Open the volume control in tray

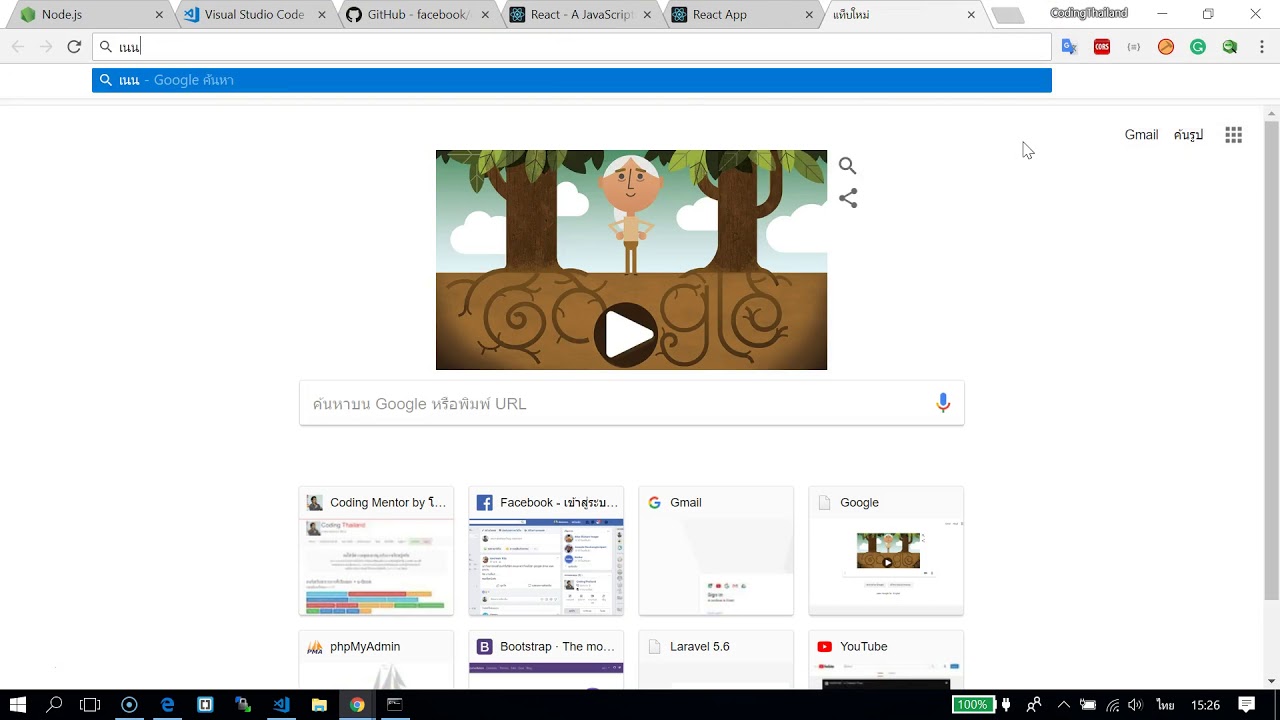coord(1135,705)
